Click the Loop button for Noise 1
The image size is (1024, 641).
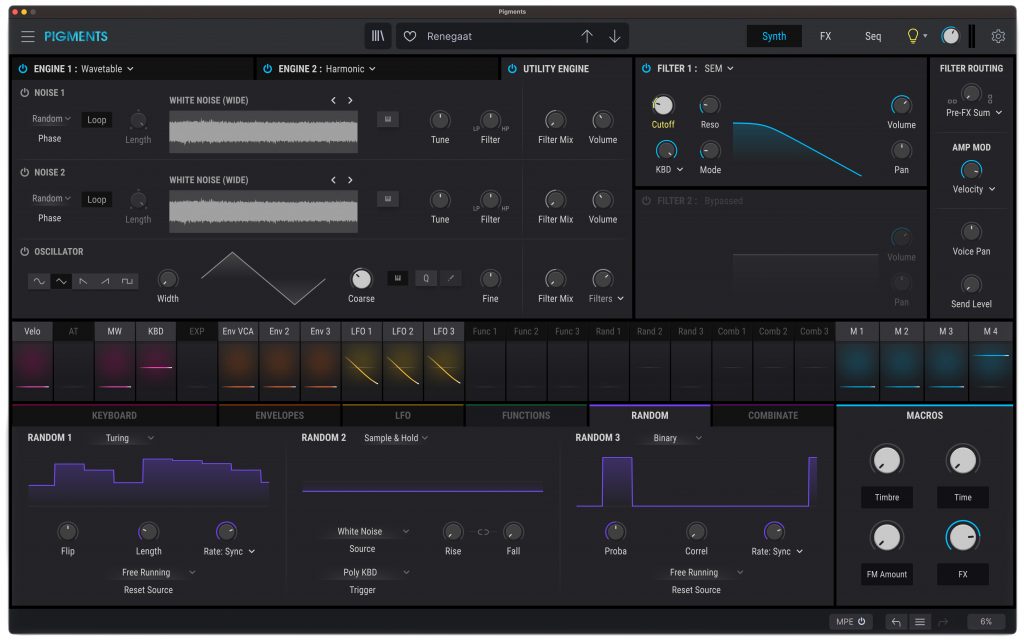click(x=96, y=119)
